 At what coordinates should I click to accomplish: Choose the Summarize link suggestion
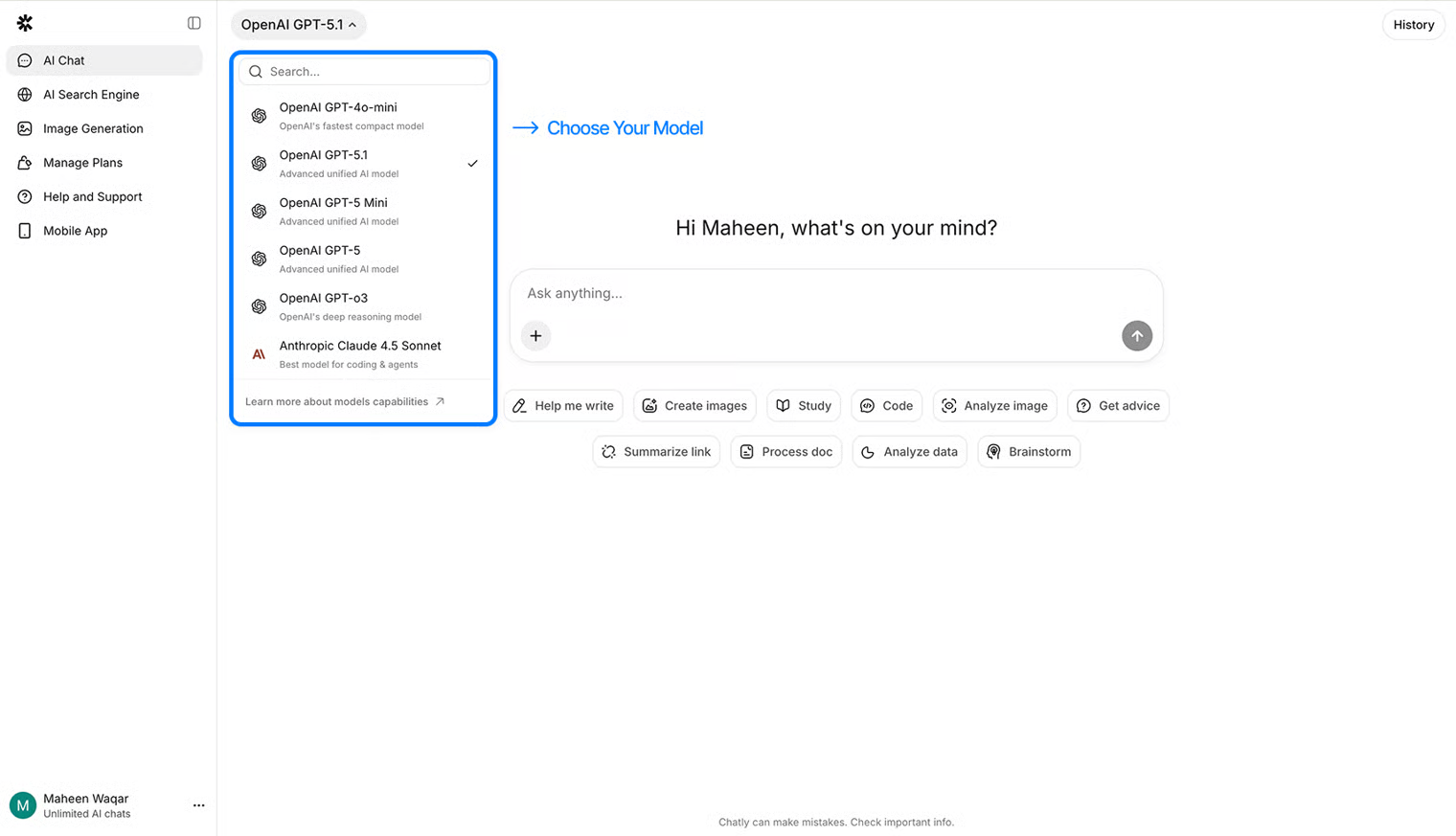pos(656,452)
